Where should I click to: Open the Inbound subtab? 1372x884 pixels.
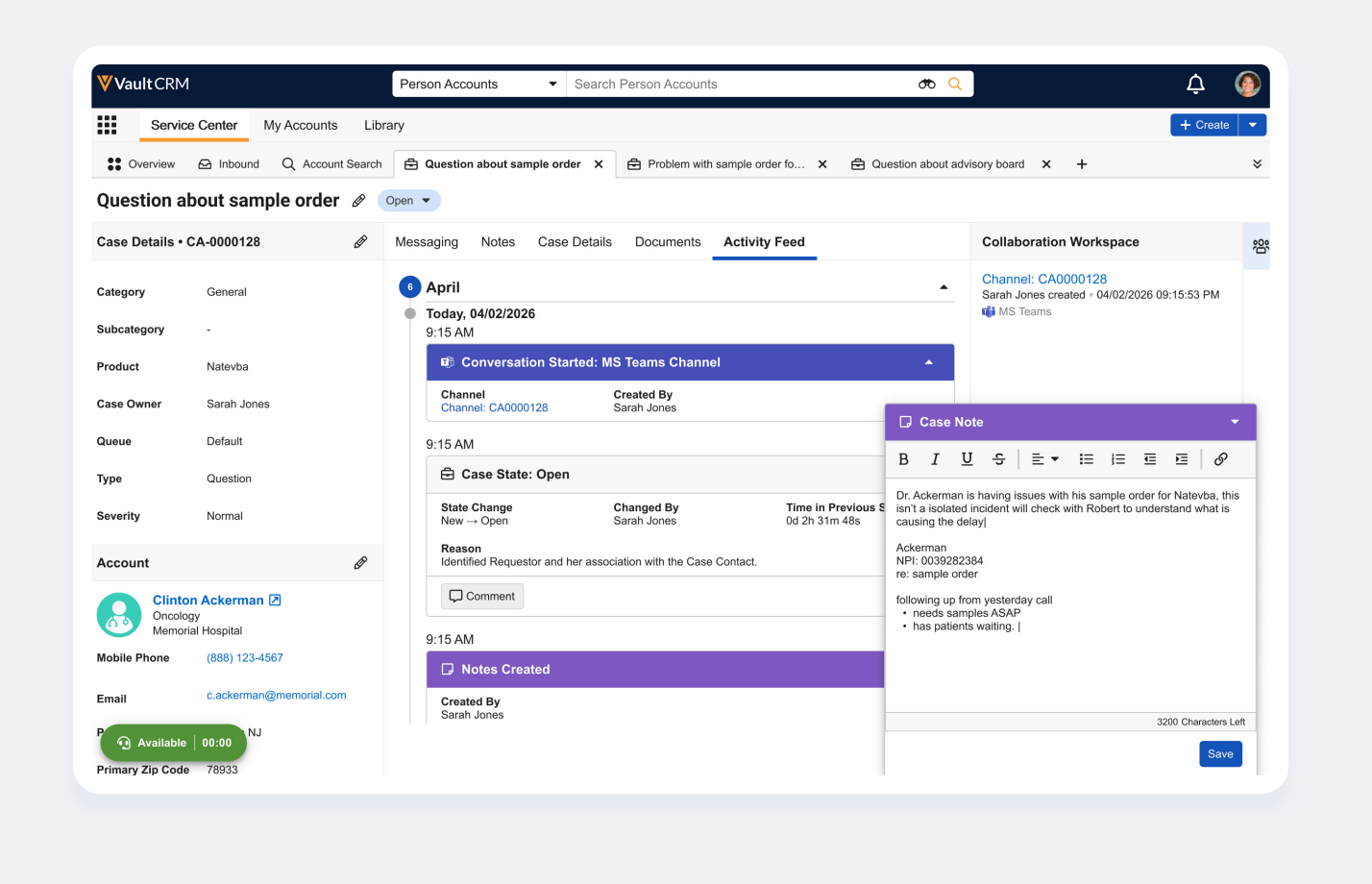[x=229, y=164]
